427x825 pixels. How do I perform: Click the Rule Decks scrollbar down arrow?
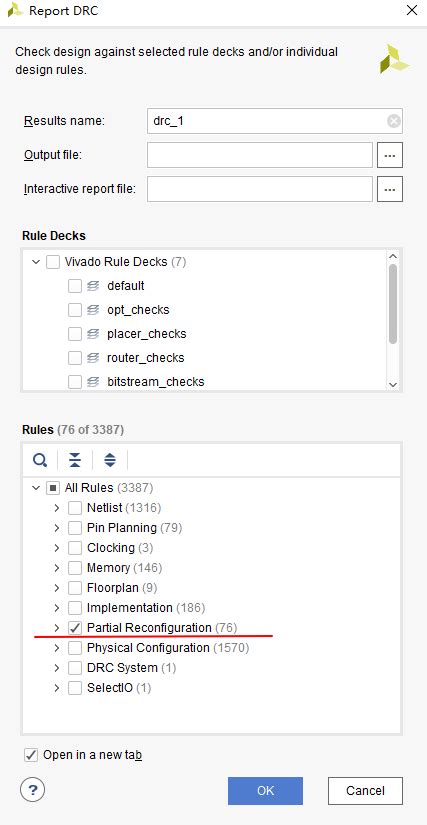(393, 385)
